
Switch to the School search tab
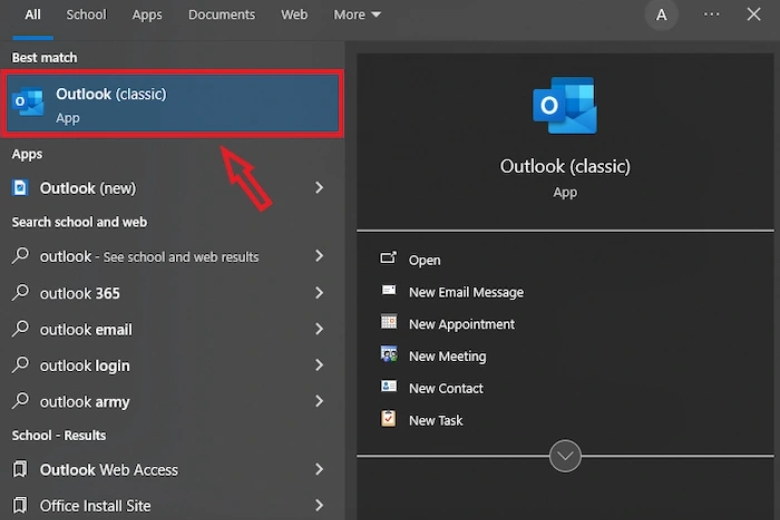click(x=86, y=15)
